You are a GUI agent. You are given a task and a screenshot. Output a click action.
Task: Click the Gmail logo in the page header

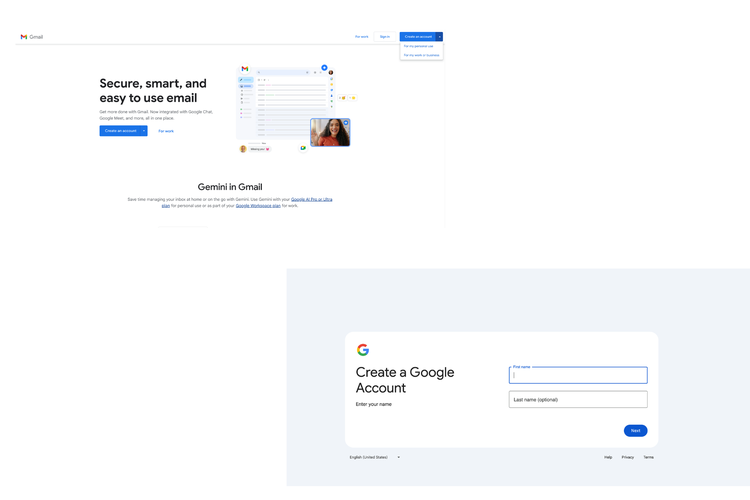(x=32, y=37)
